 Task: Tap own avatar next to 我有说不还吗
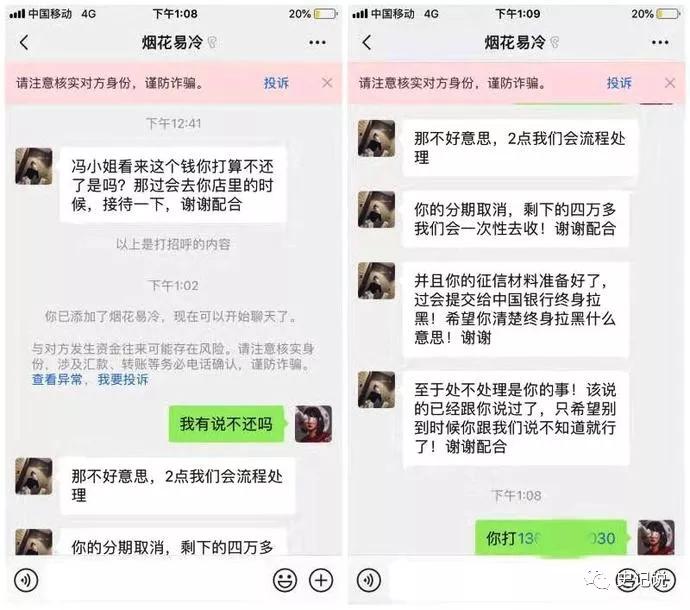[313, 424]
